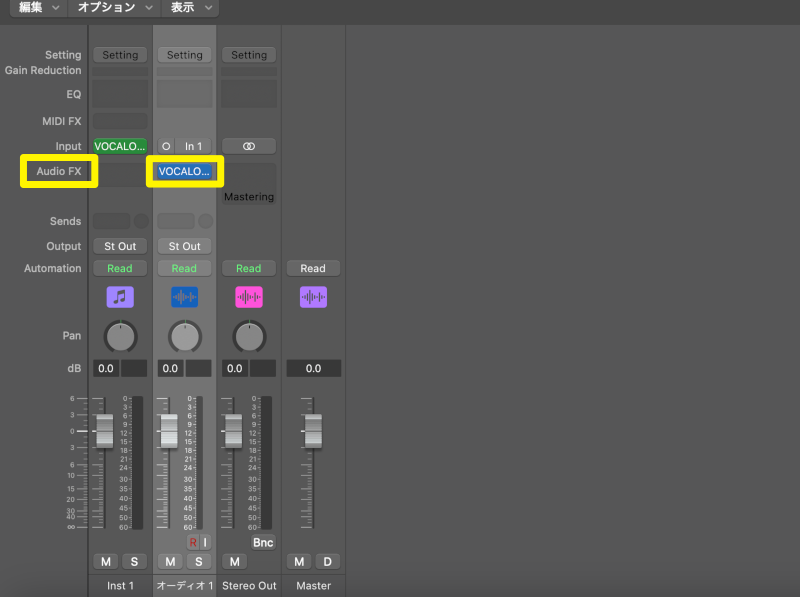Viewport: 800px width, 597px height.
Task: Mute the Master channel strip
Action: 299,562
